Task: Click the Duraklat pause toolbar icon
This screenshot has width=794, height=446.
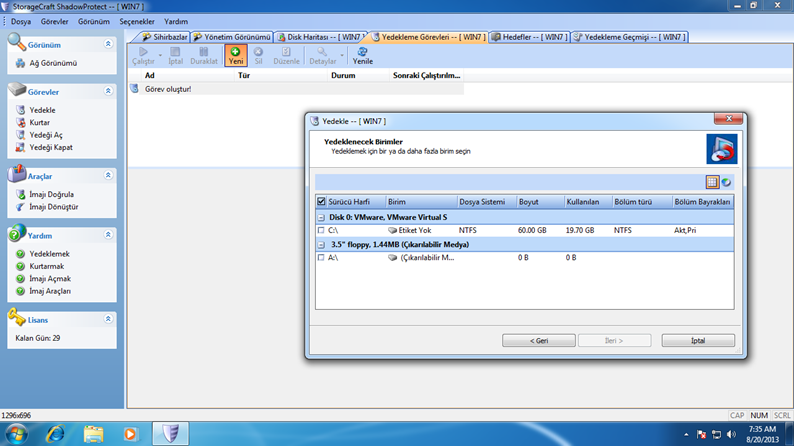Action: (x=204, y=55)
